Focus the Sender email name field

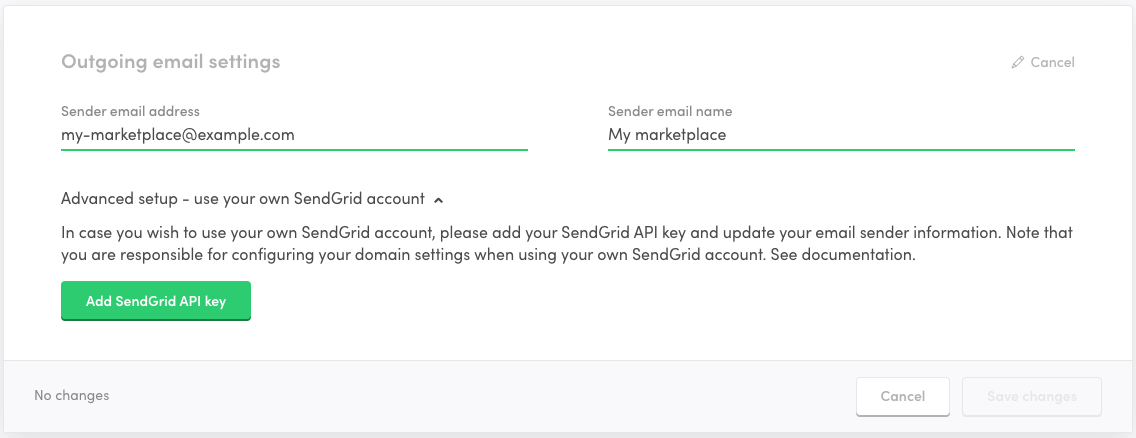[x=840, y=134]
